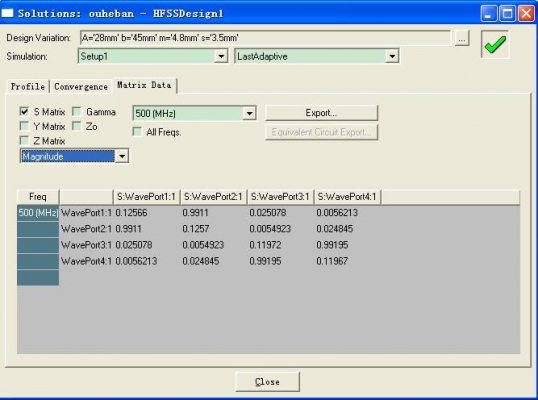538x400 pixels.
Task: Expand the Magnitude format dropdown
Action: (x=122, y=156)
